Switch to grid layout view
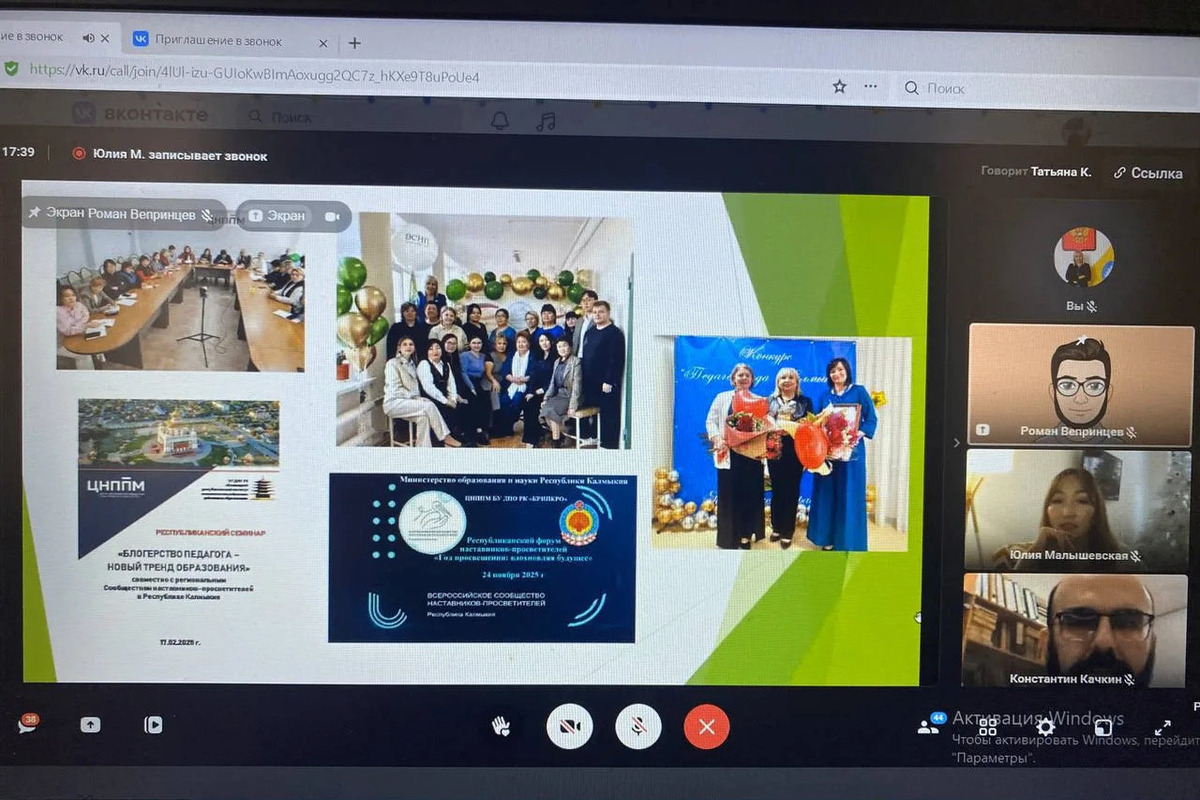Screen dimensions: 1200x800 point(988,727)
